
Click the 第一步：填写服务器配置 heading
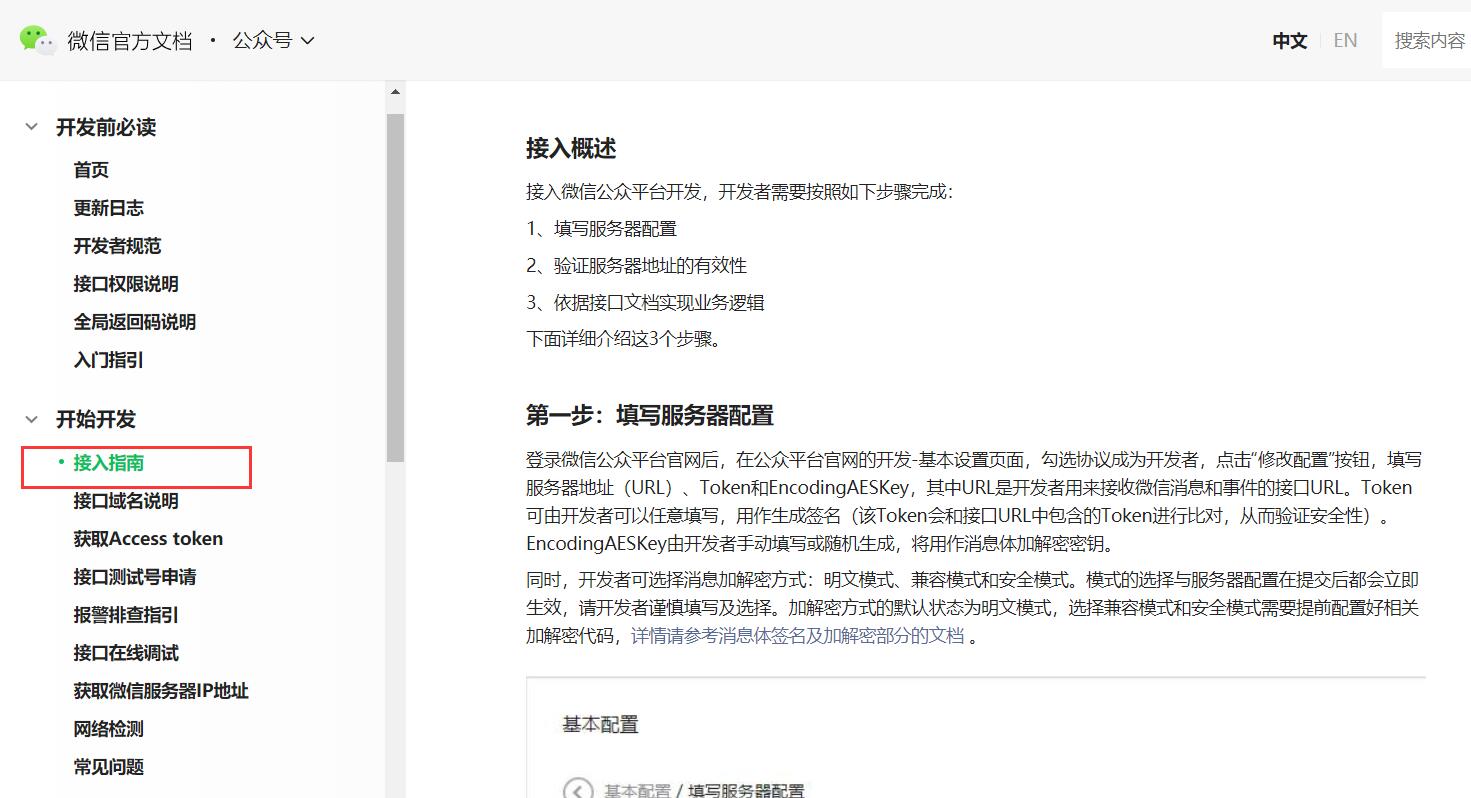[x=650, y=415]
